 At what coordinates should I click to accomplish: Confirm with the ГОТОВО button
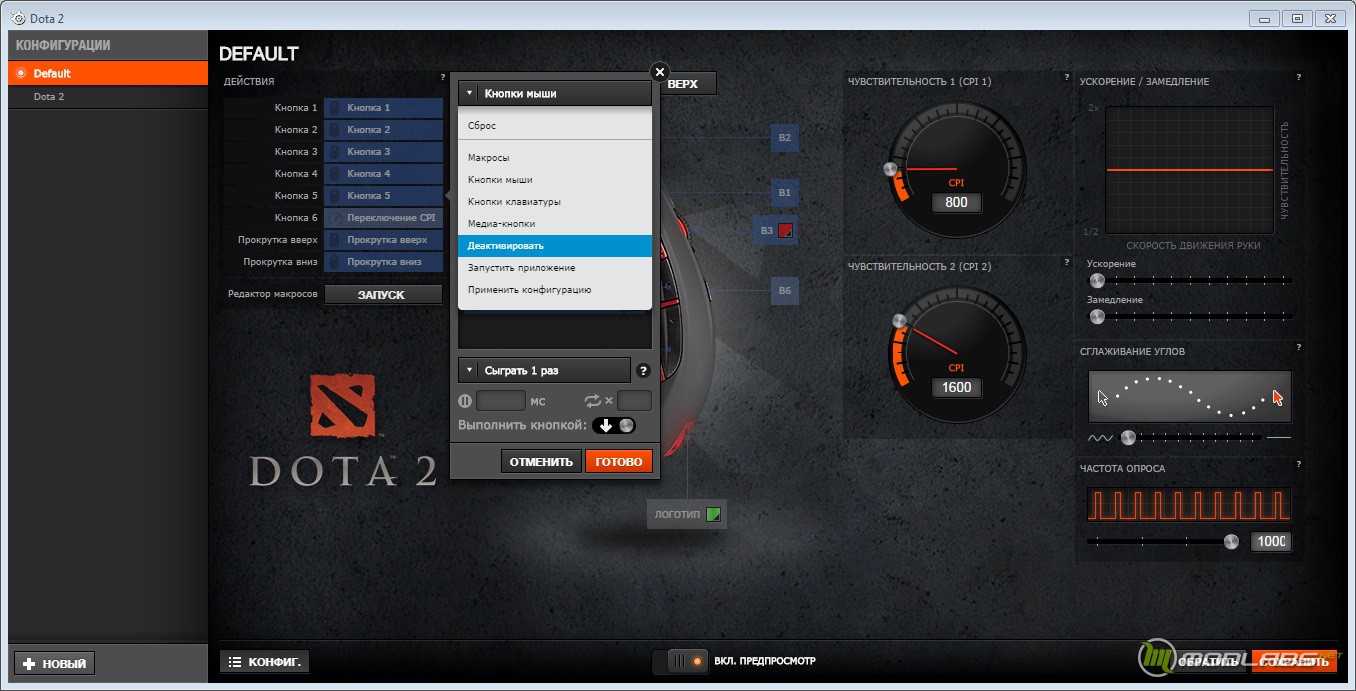619,461
